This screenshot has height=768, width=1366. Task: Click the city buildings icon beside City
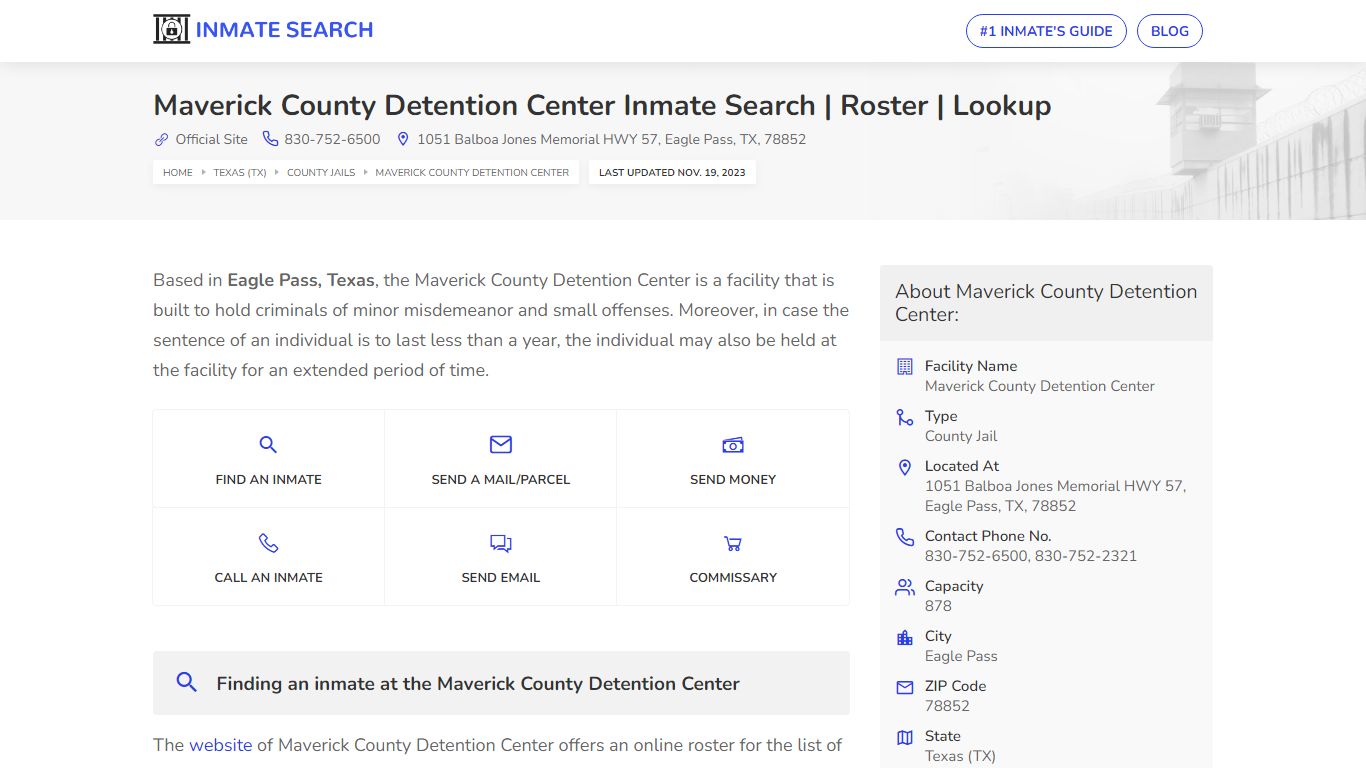pyautogui.click(x=905, y=637)
